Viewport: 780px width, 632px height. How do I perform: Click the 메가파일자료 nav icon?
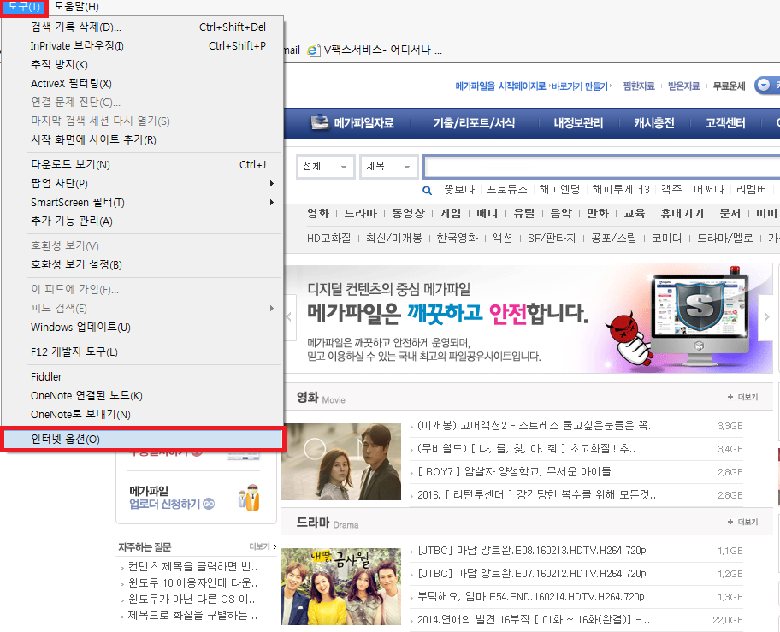pyautogui.click(x=319, y=122)
